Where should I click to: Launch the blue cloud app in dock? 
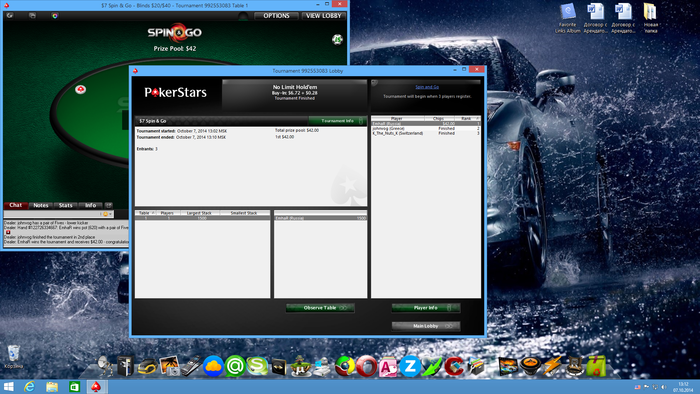coord(213,367)
